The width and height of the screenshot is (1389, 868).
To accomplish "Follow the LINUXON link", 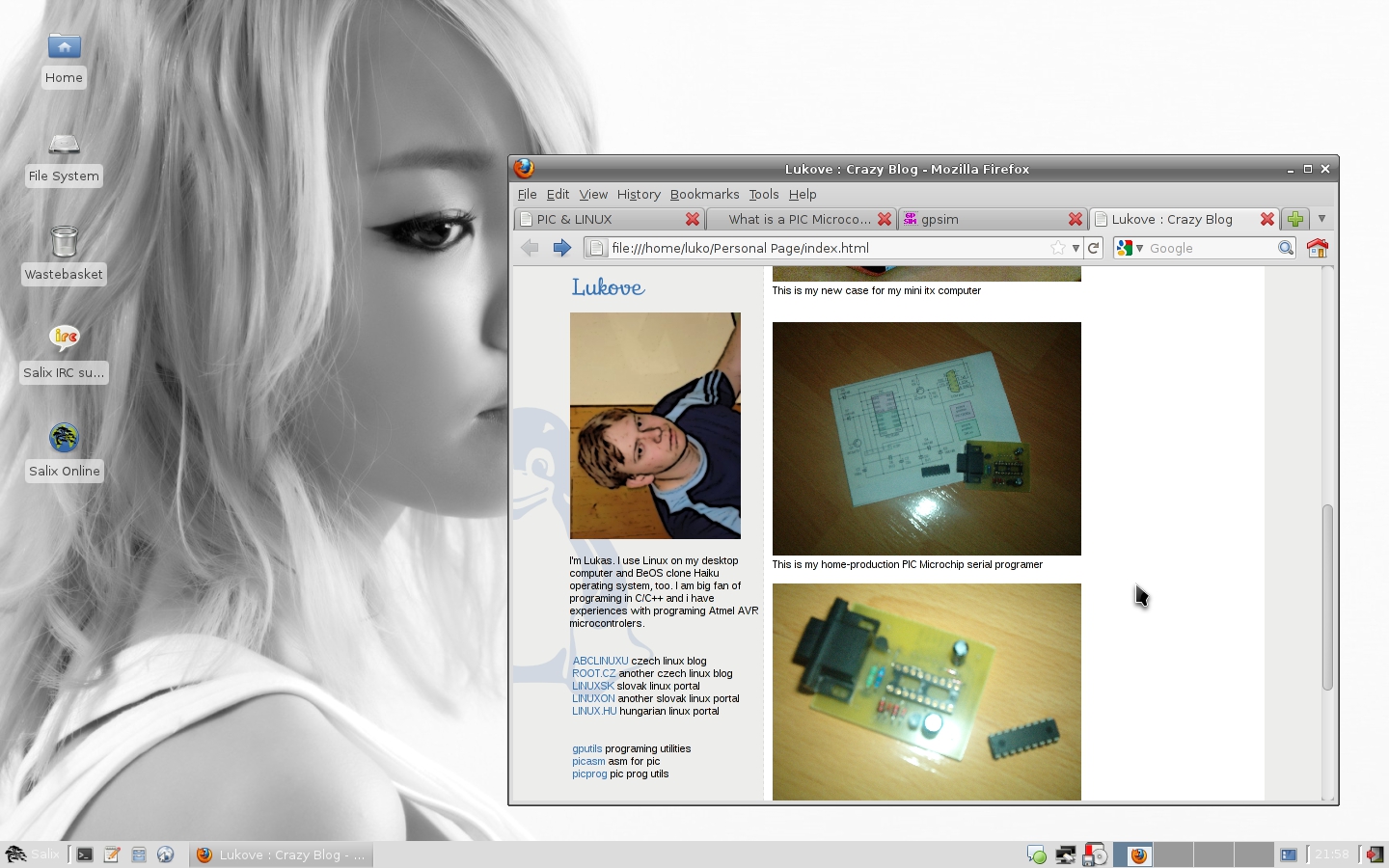I will coord(593,698).
